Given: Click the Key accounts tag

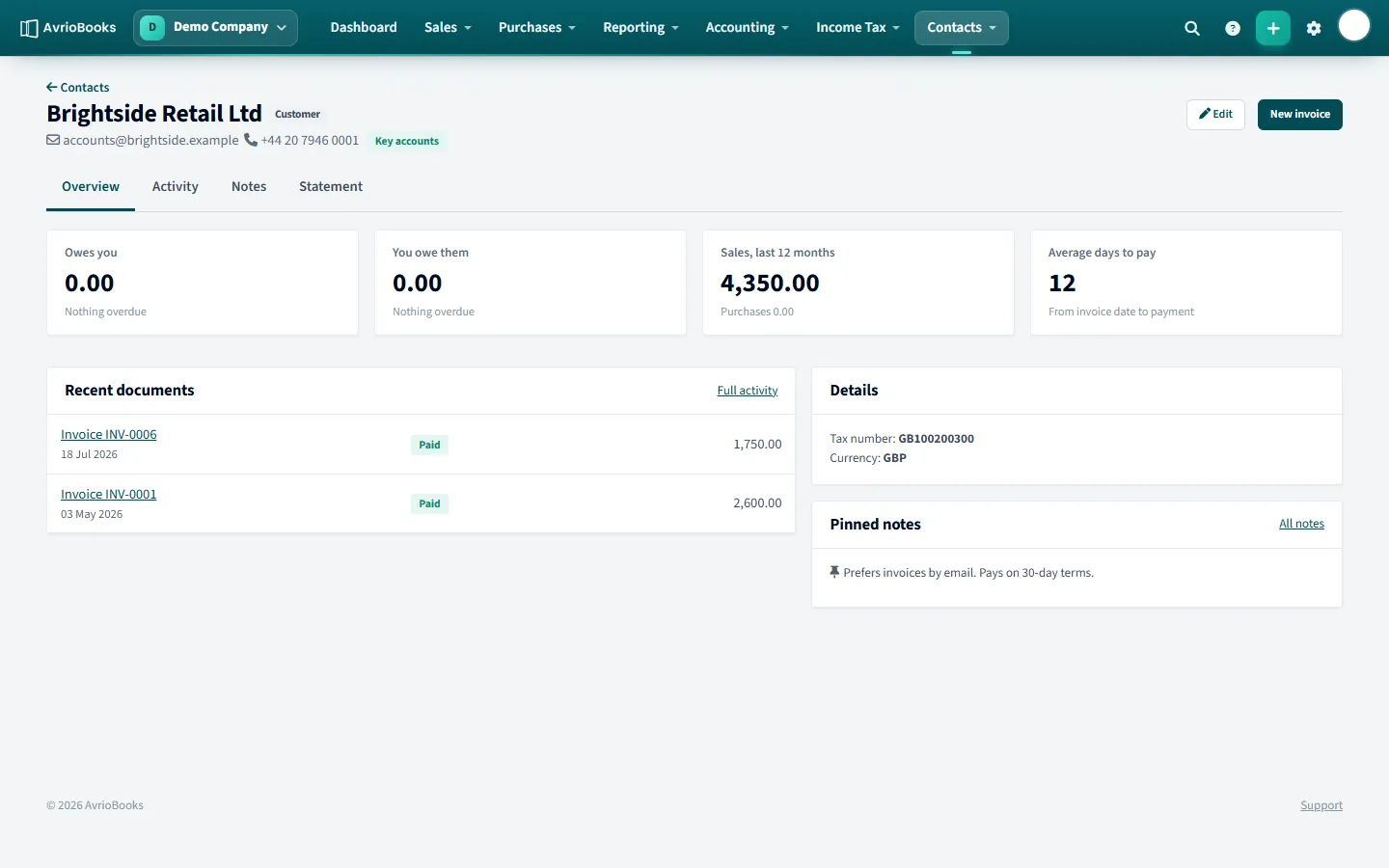Looking at the screenshot, I should click(407, 141).
